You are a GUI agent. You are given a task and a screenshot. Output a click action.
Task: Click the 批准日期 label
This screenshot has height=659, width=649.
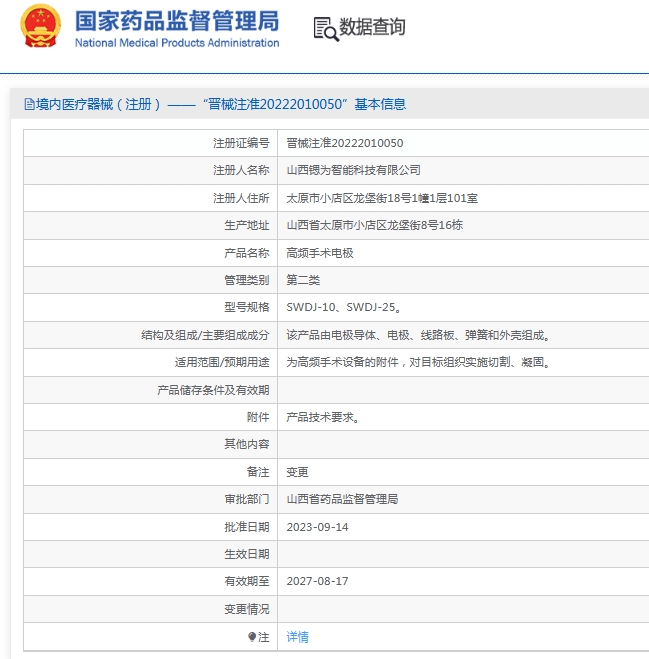point(247,527)
